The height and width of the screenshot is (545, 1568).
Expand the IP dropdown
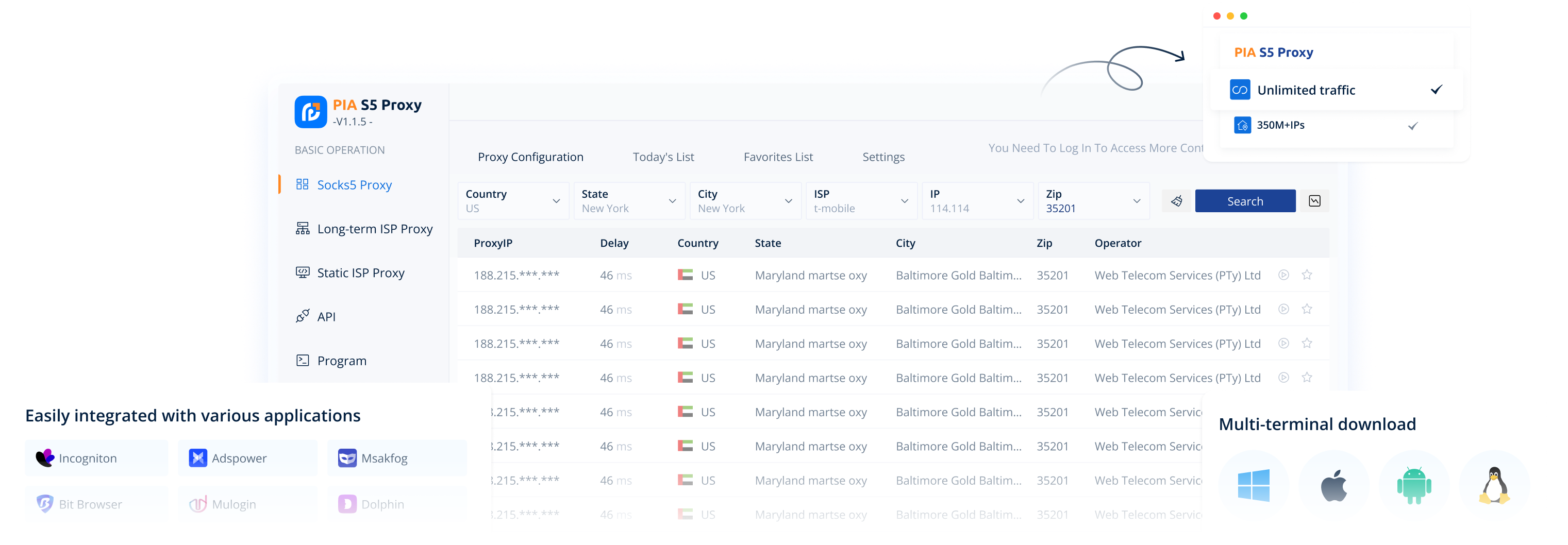point(978,201)
